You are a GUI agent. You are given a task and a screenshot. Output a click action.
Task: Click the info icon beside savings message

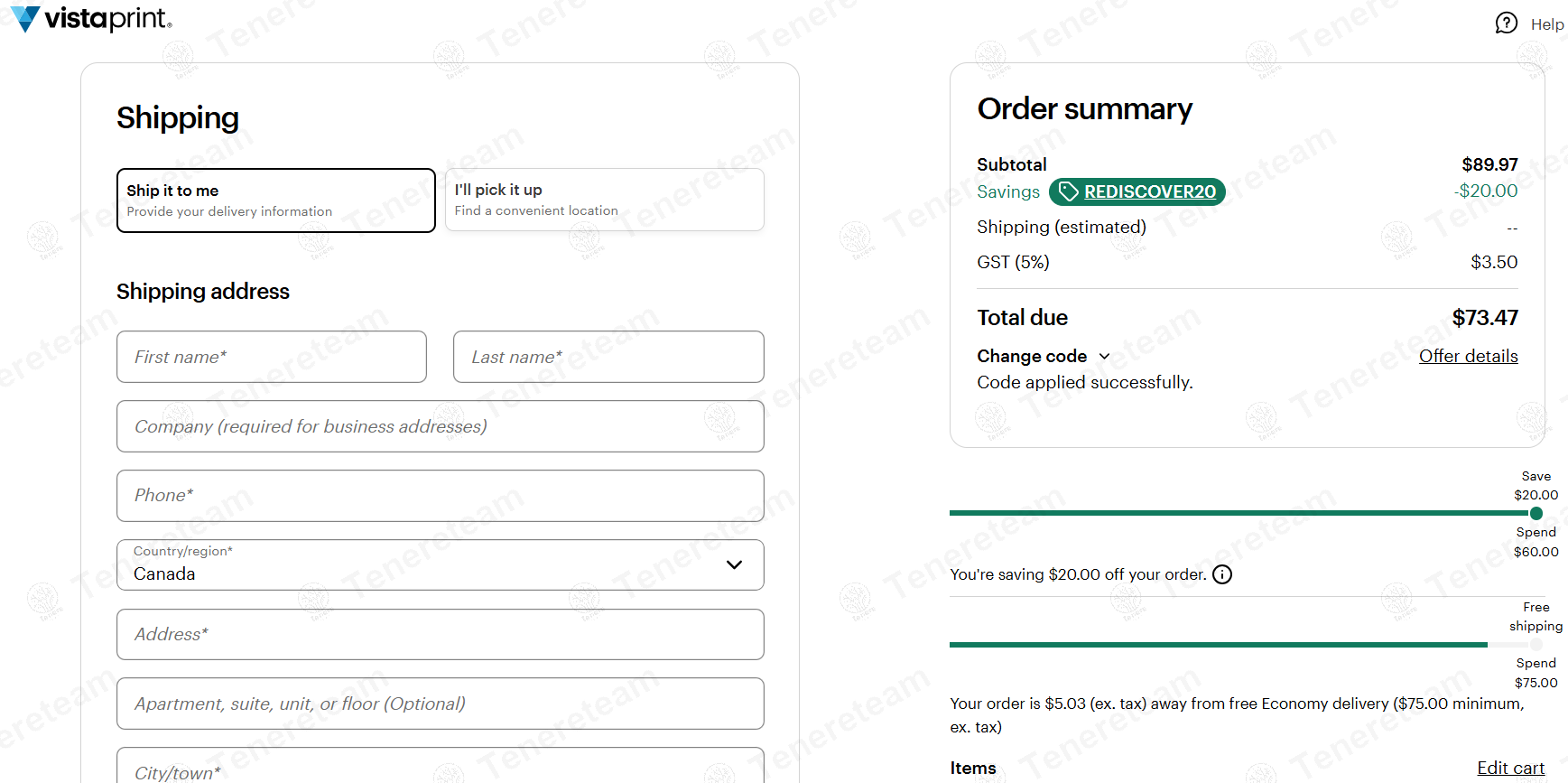(1222, 574)
